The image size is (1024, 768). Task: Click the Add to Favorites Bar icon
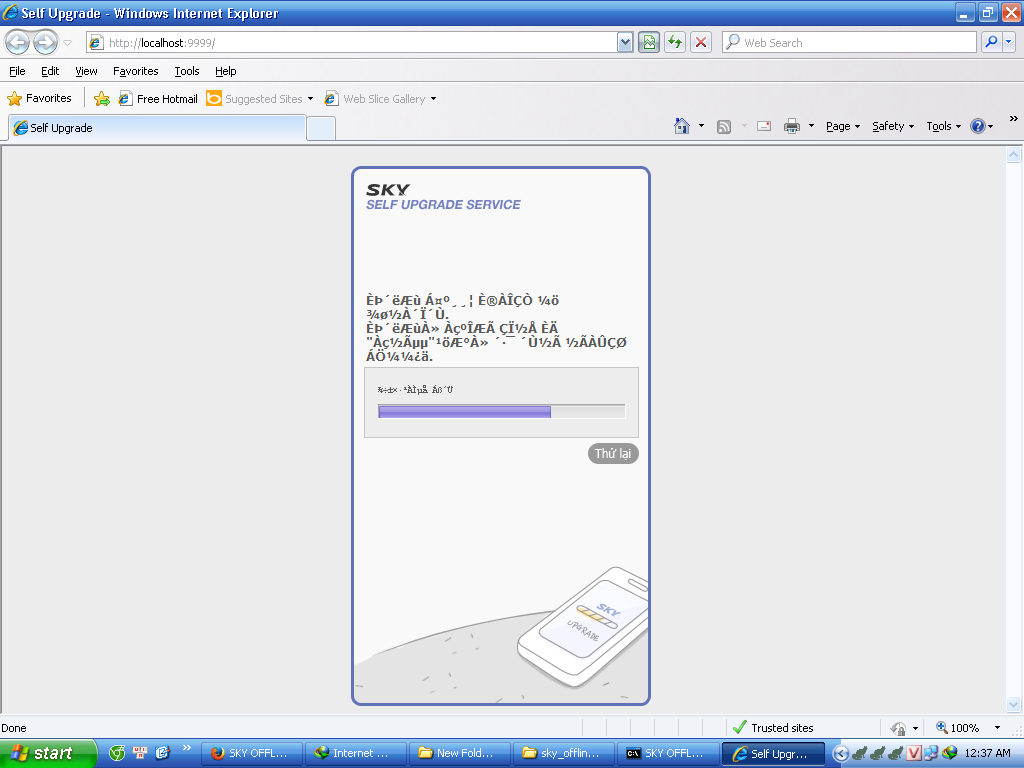[x=101, y=99]
